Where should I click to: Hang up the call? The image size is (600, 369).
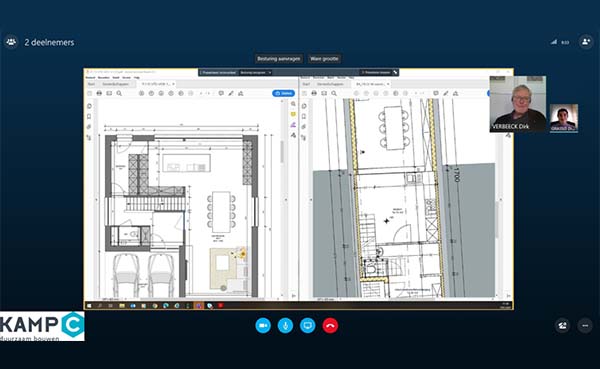(330, 326)
